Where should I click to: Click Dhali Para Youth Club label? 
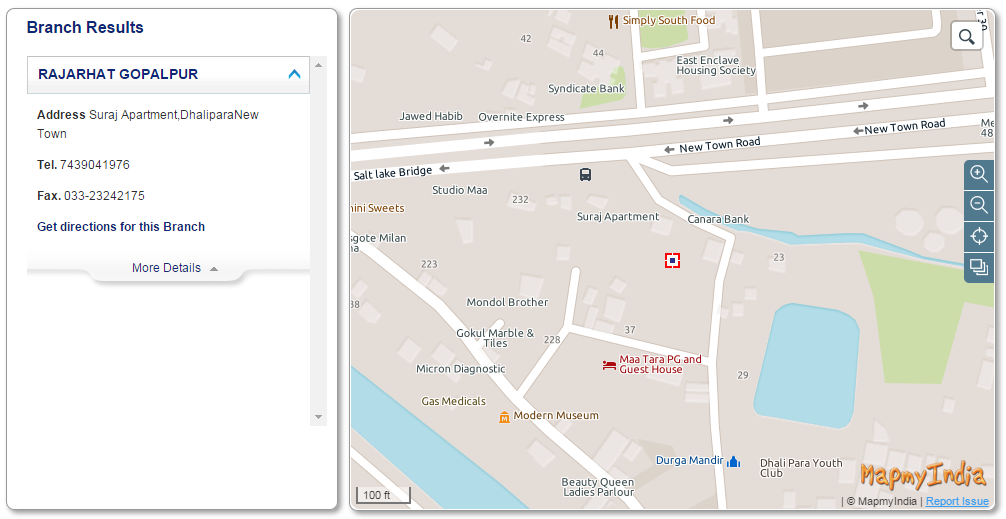(x=801, y=468)
